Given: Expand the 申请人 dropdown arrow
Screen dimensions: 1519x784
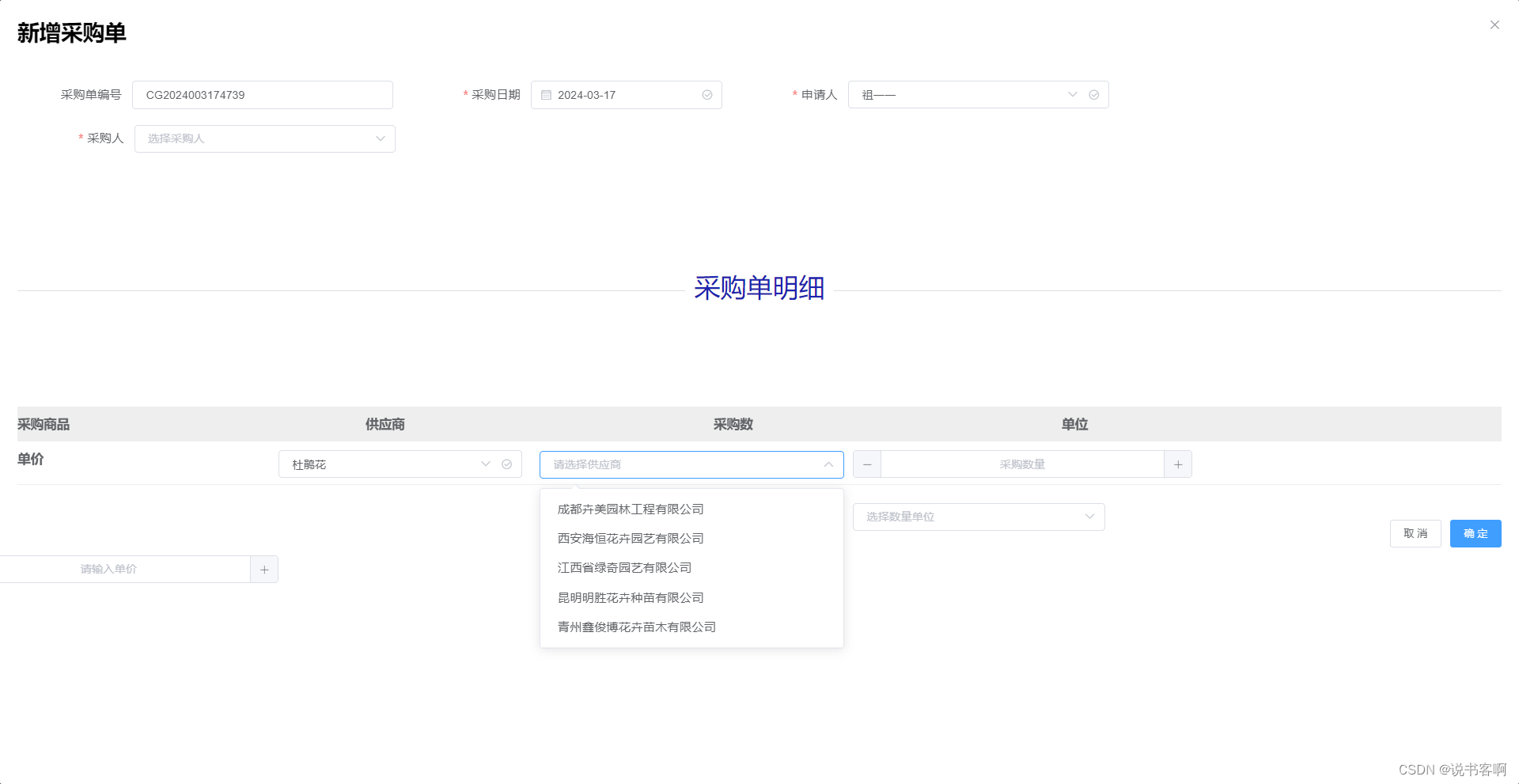Looking at the screenshot, I should (1073, 94).
